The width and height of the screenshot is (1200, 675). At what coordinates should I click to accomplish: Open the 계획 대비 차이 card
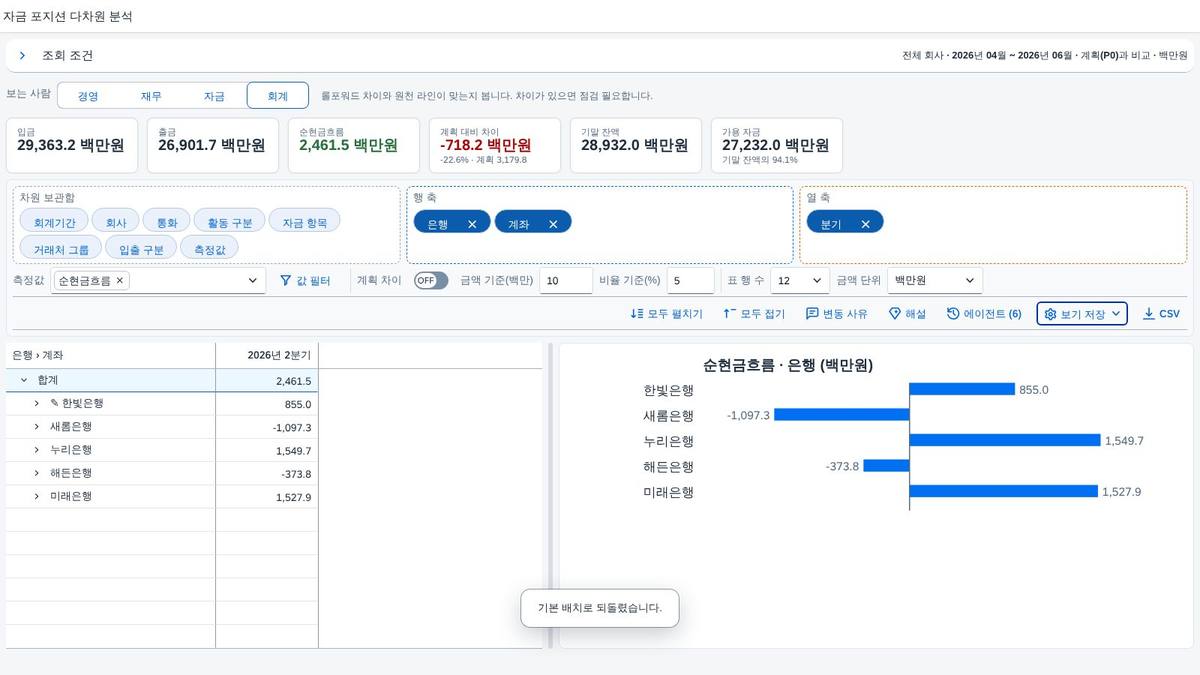[496, 146]
